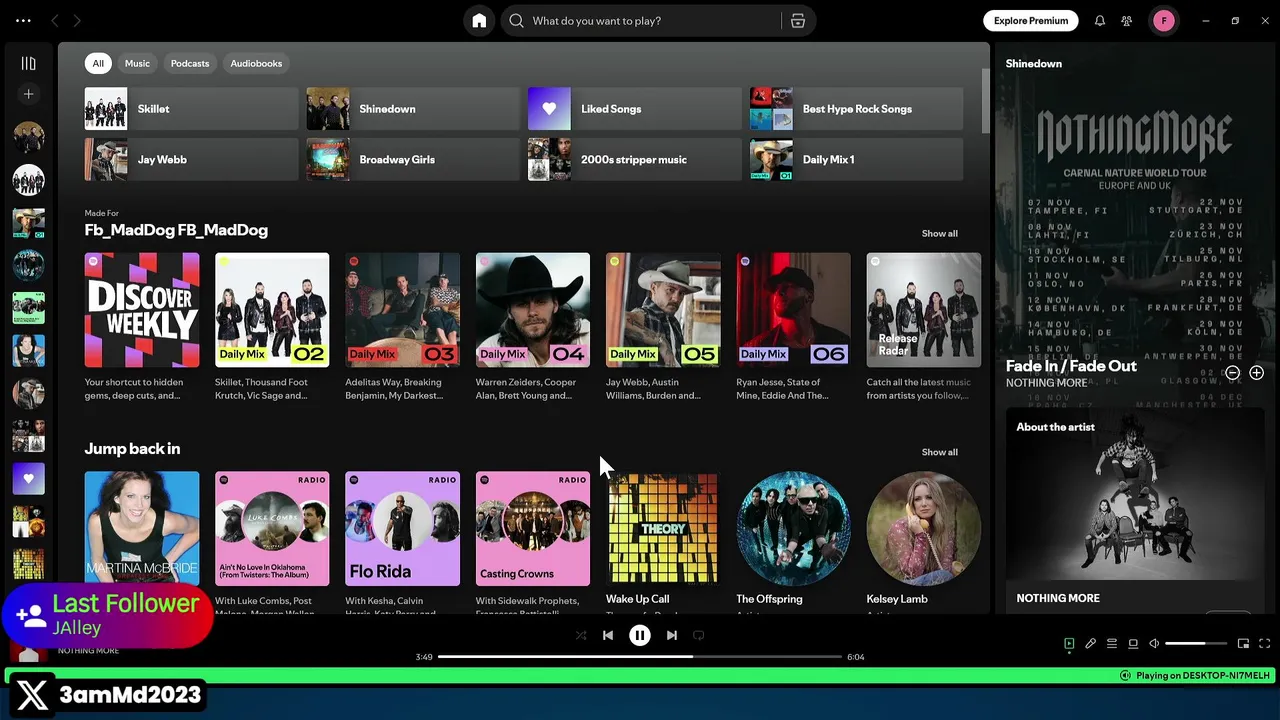Open the Discover Weekly playlist cover
Screen dimensions: 1280x720
point(142,310)
